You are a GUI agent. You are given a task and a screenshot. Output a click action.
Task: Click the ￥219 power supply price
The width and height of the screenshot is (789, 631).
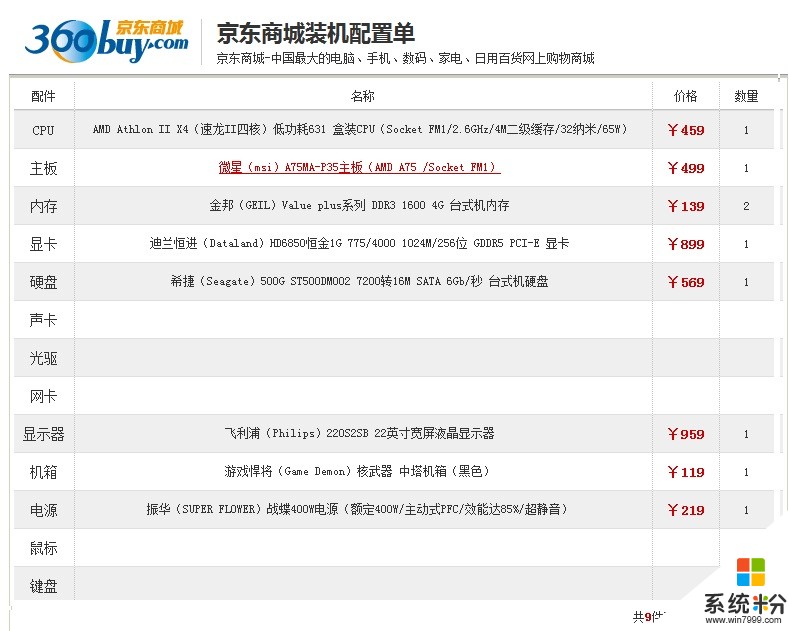click(x=685, y=510)
